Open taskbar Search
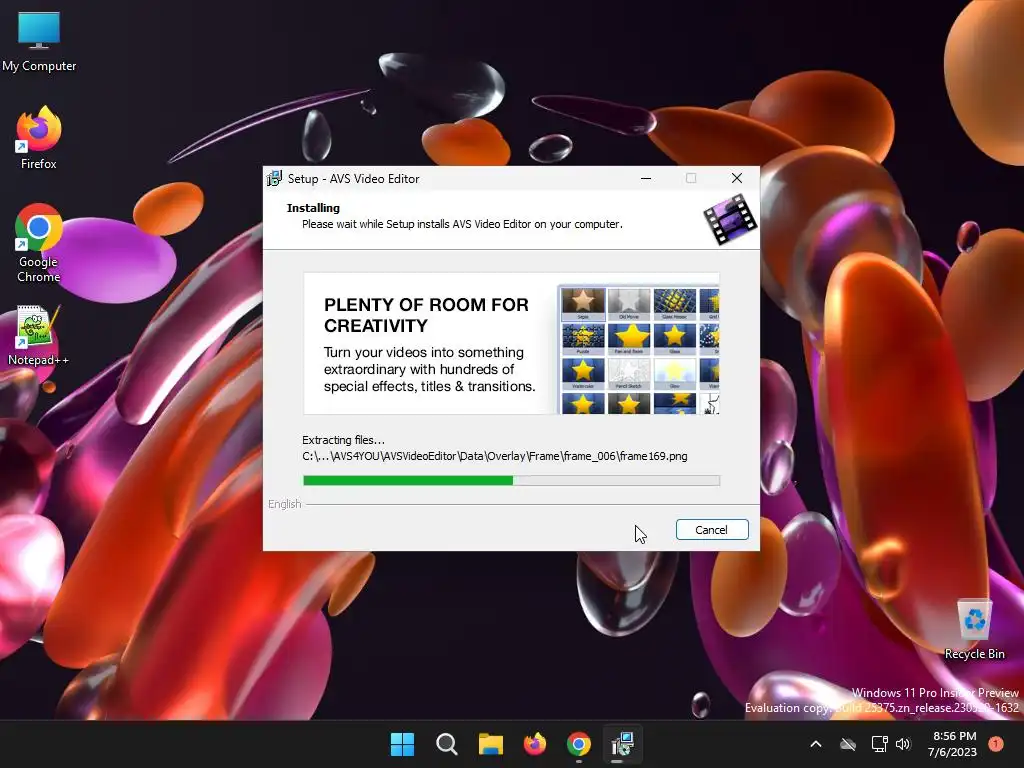Viewport: 1024px width, 768px height. pos(447,744)
